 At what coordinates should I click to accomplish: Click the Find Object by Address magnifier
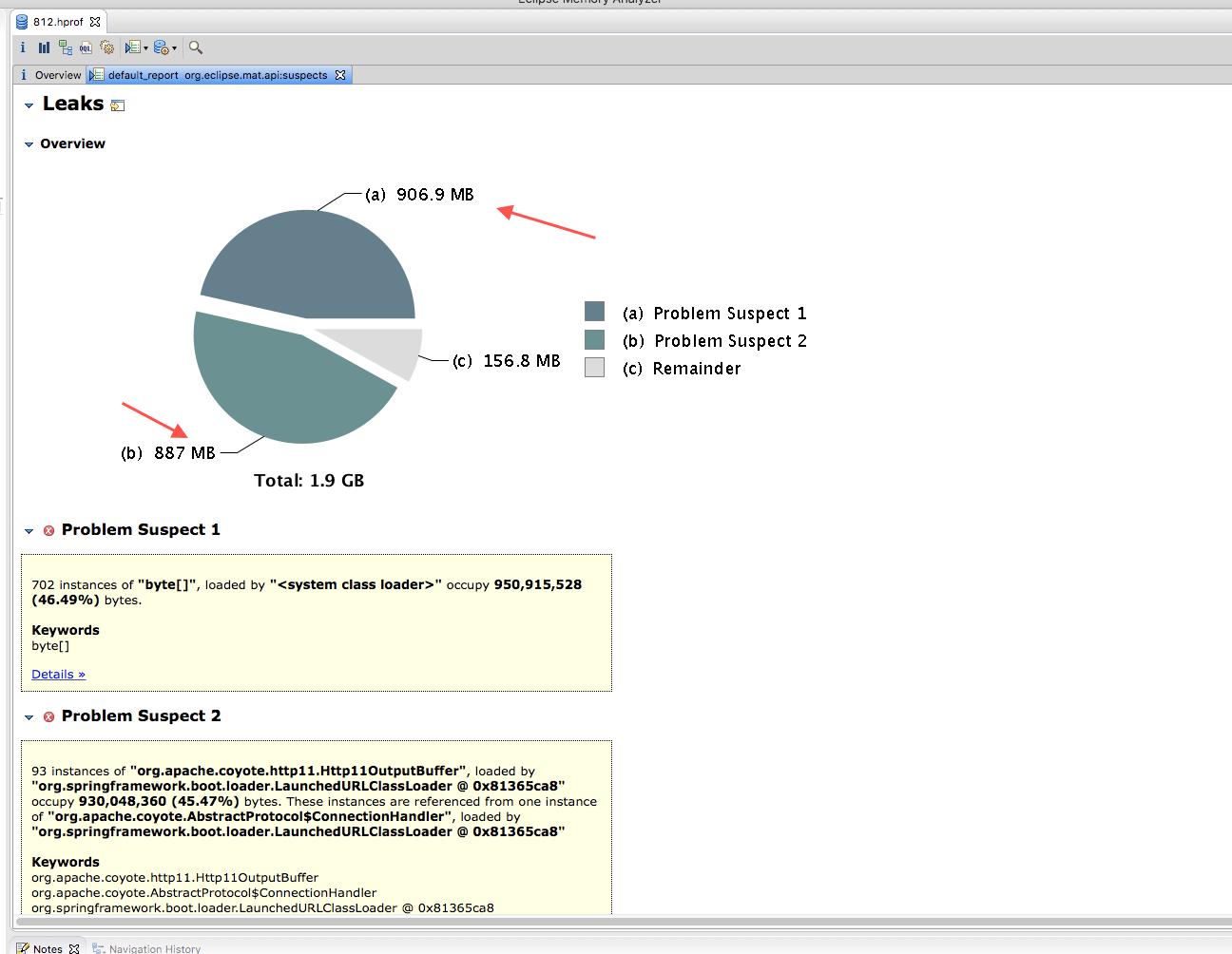click(x=196, y=48)
